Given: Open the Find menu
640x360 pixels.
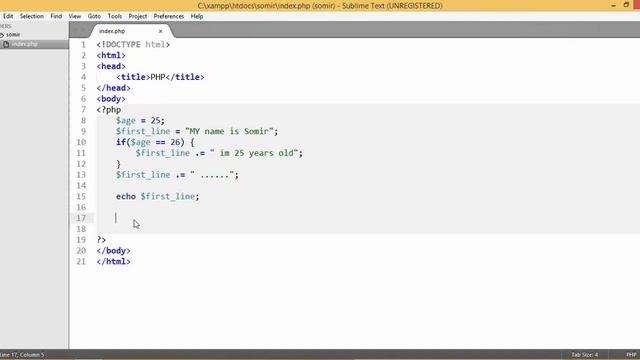Looking at the screenshot, I should (56, 16).
